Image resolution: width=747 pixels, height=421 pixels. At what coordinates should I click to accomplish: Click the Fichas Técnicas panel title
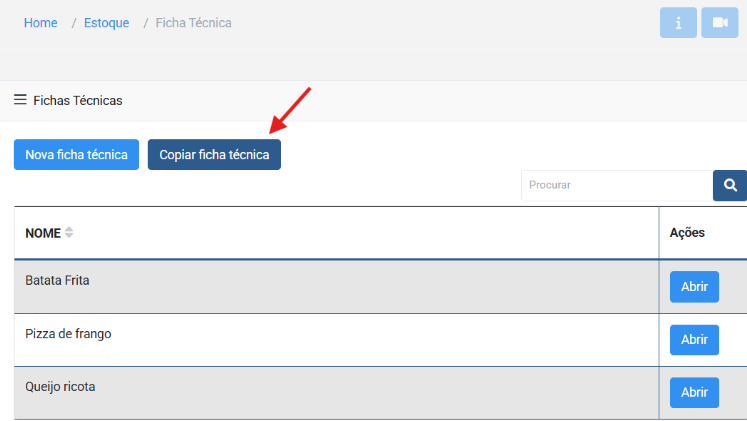click(x=78, y=101)
